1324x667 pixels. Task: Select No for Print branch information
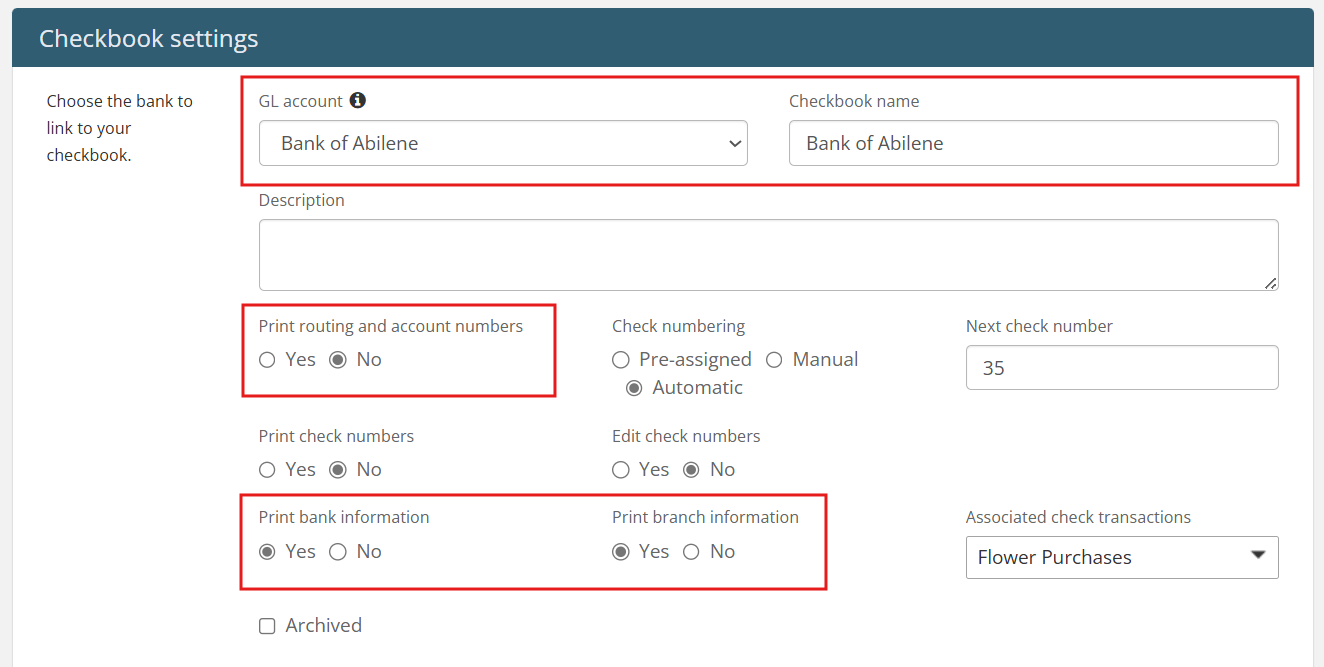tap(691, 552)
